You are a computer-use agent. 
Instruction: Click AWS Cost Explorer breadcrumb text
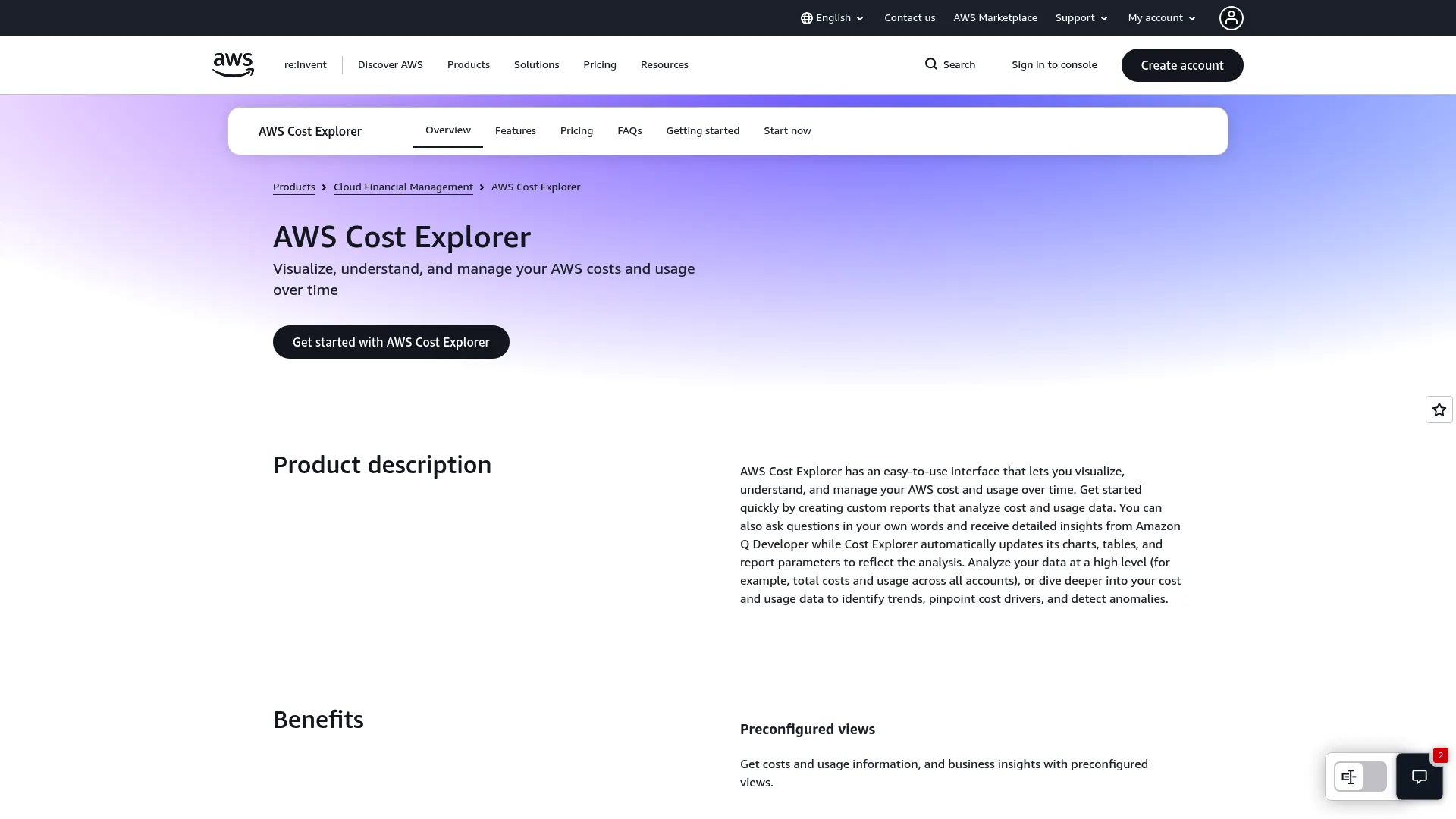(535, 187)
